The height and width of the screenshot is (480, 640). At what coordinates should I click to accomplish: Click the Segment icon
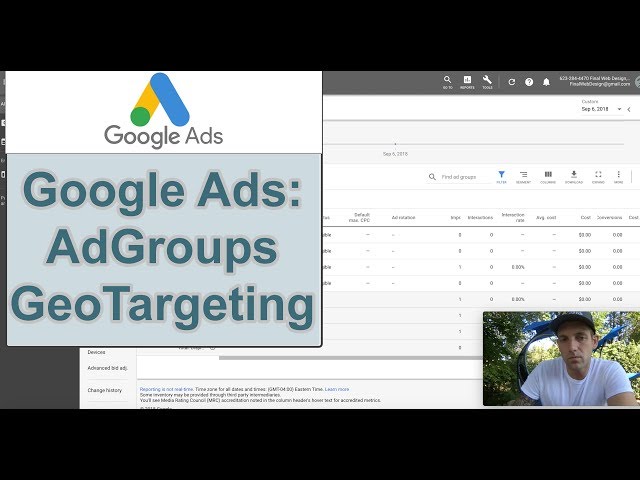click(523, 177)
